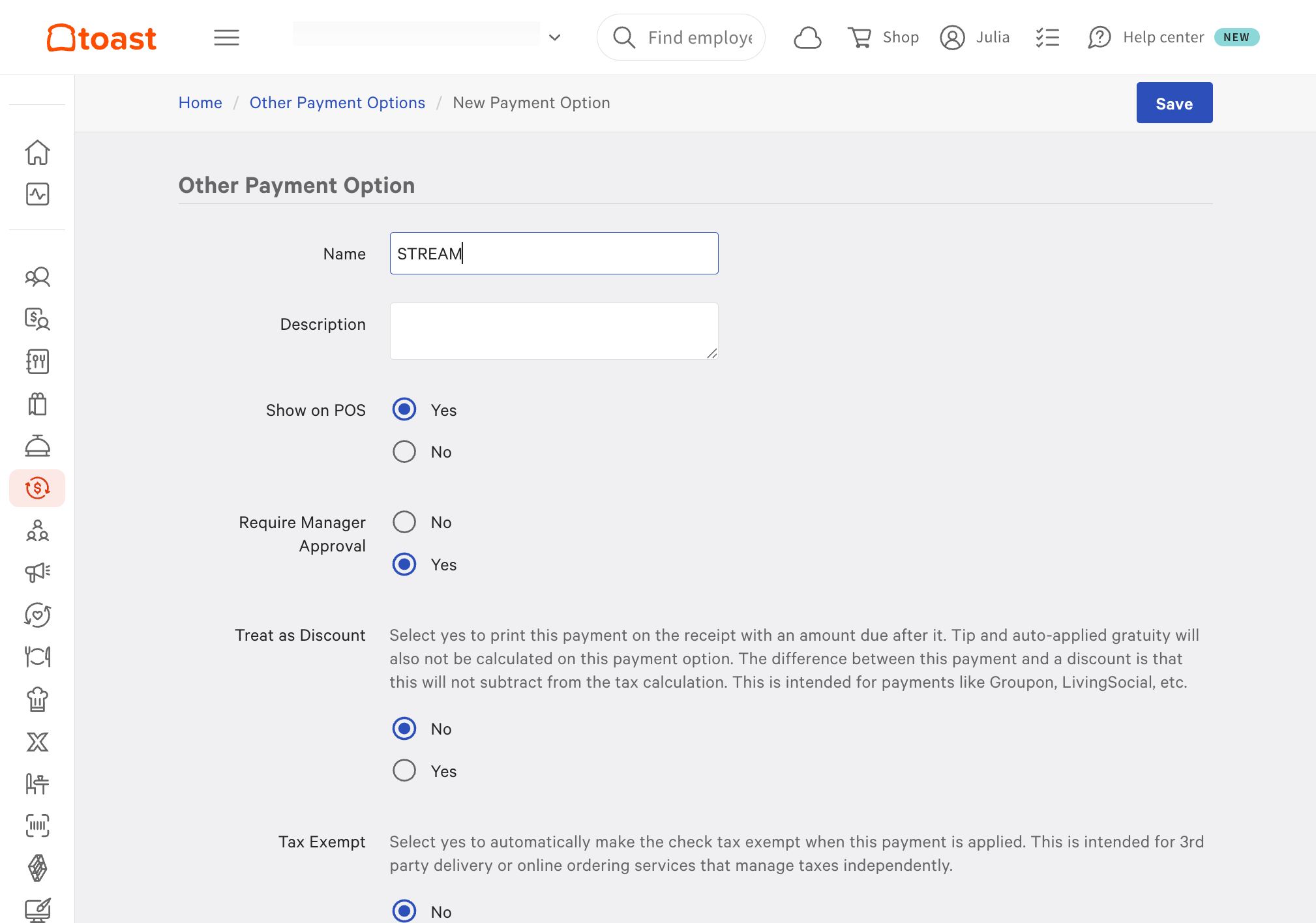Image resolution: width=1316 pixels, height=923 pixels.
Task: Expand the restaurant location dropdown chevron
Action: pos(555,38)
